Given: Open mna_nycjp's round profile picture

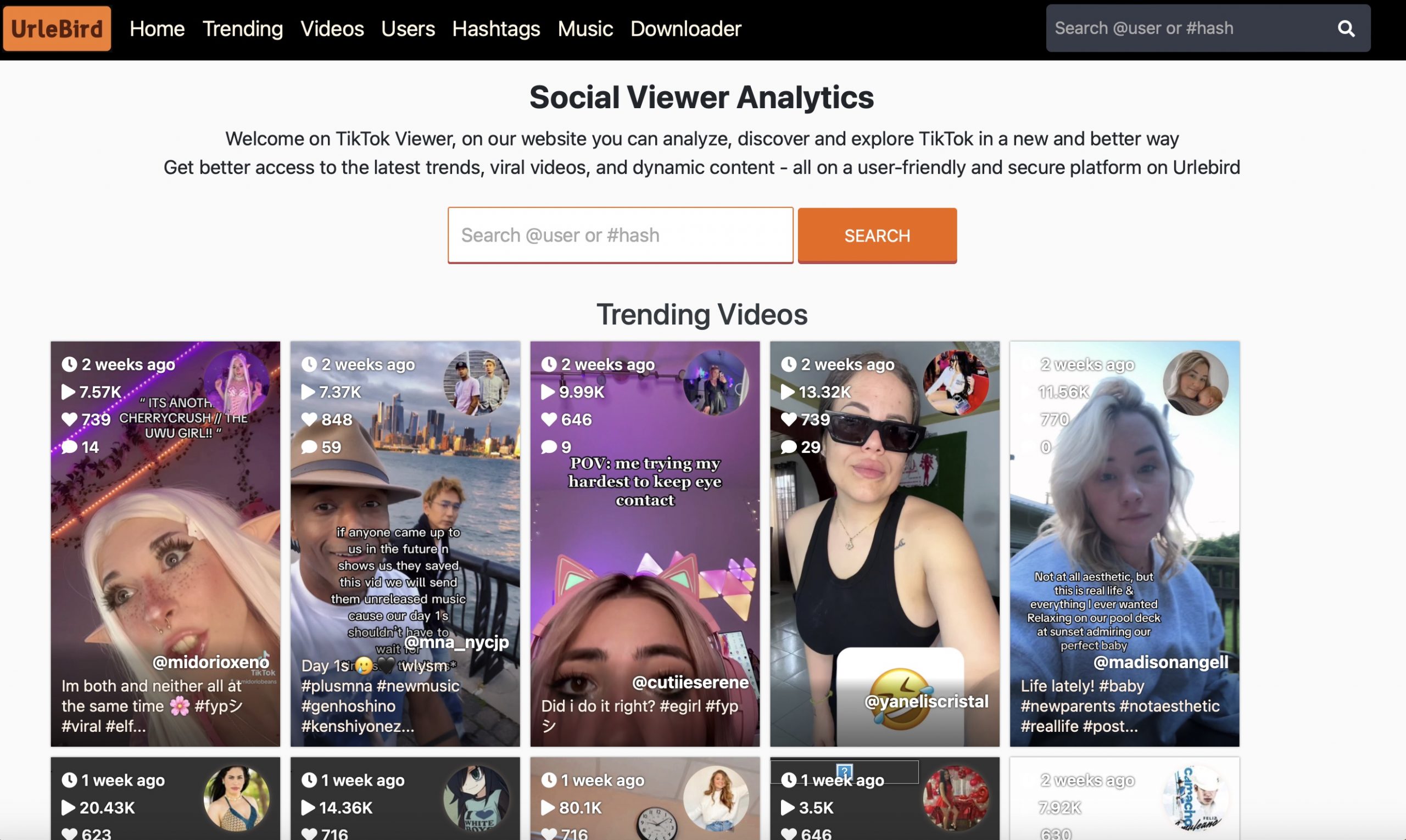Looking at the screenshot, I should pos(476,383).
